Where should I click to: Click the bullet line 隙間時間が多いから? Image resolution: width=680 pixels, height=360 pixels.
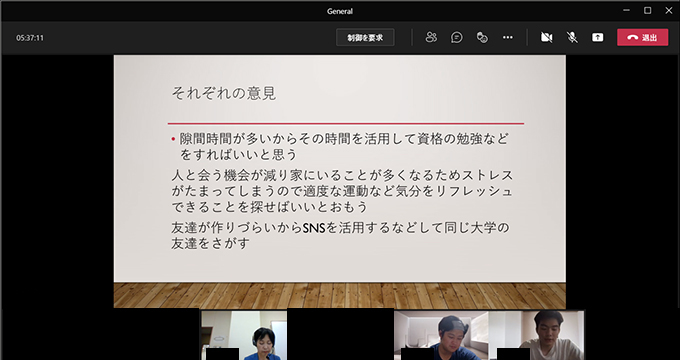pyautogui.click(x=340, y=147)
